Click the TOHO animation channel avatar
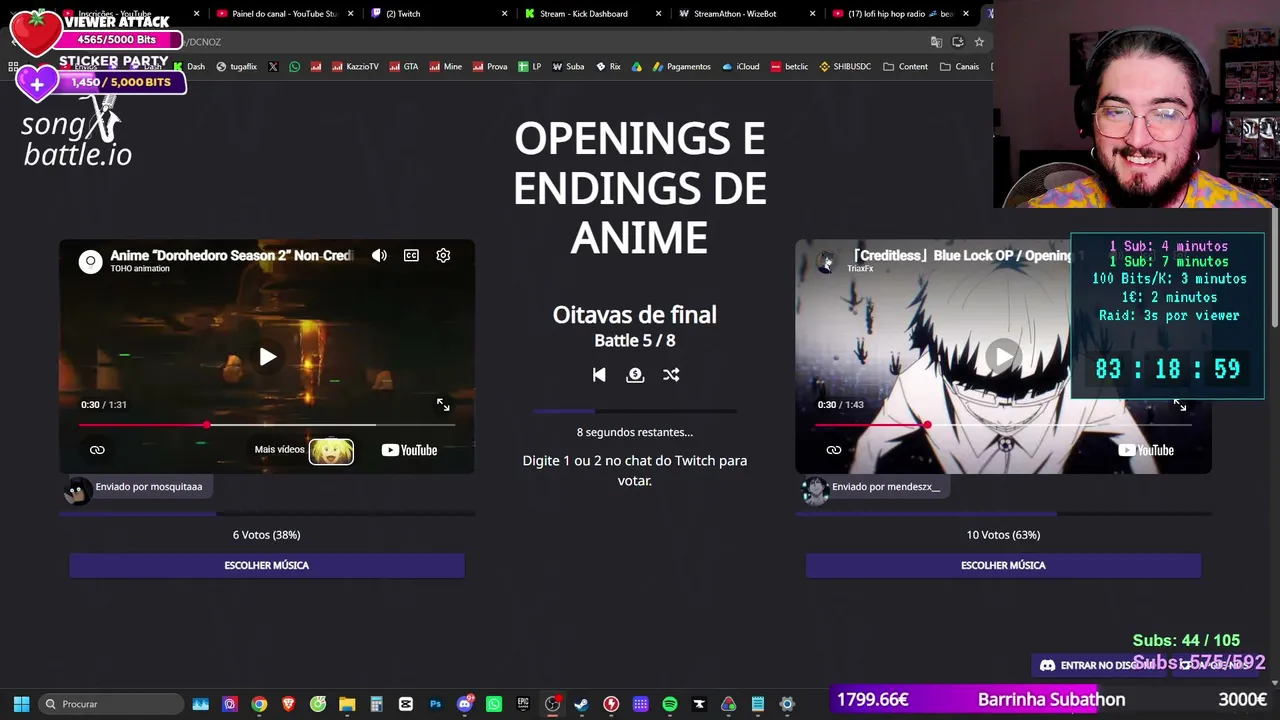 tap(90, 262)
